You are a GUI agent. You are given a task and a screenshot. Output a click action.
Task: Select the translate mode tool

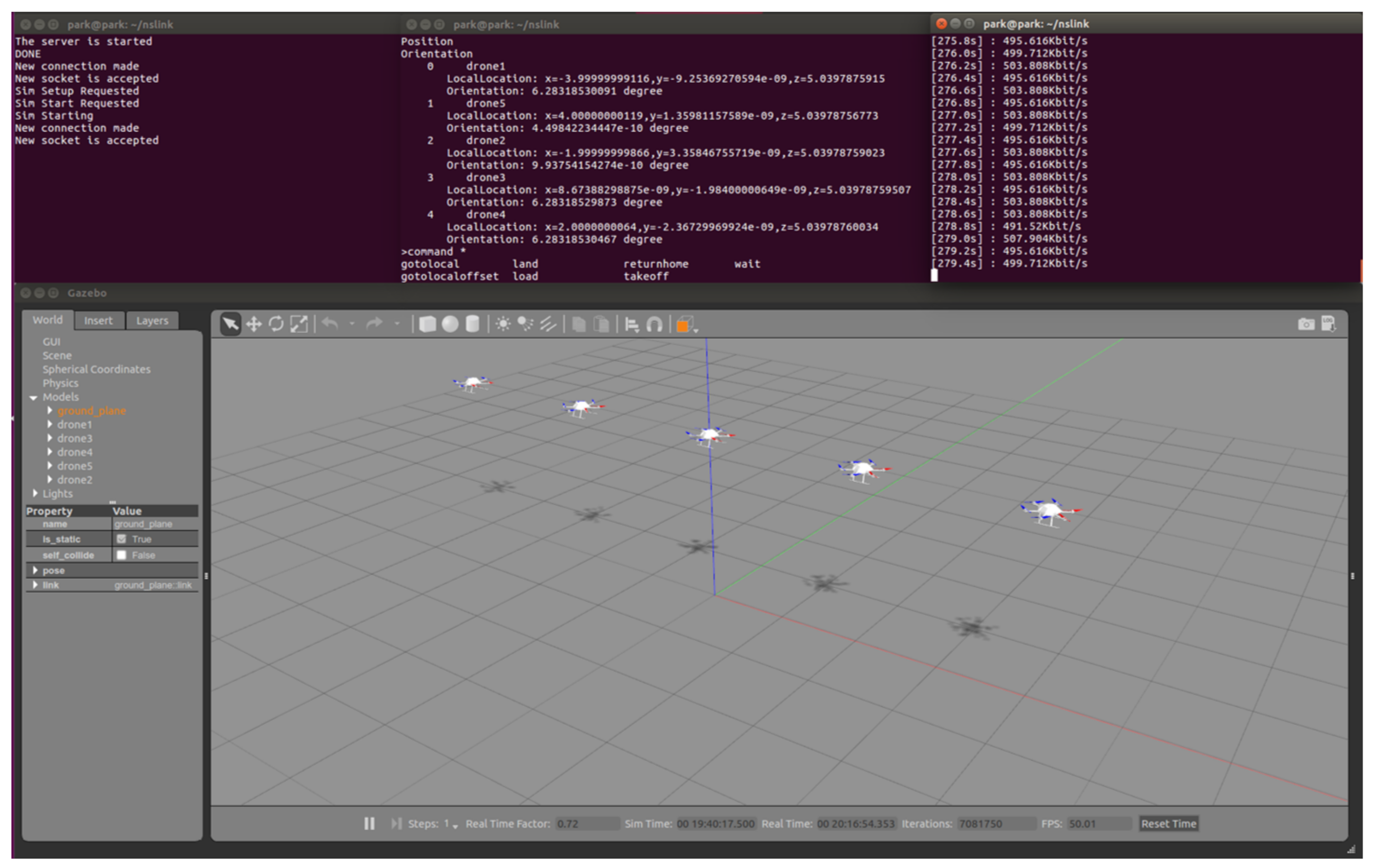[x=253, y=324]
